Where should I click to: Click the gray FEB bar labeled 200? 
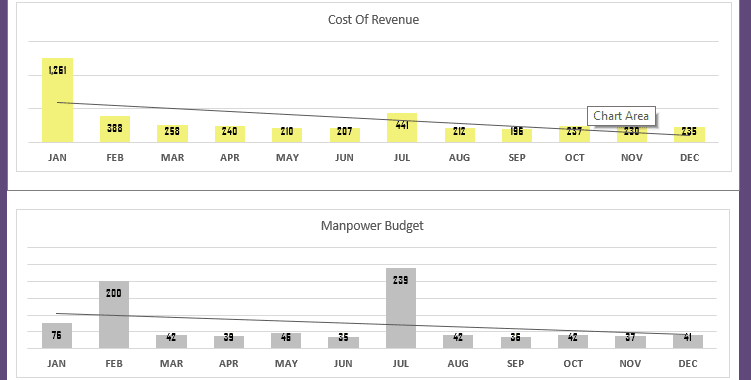pyautogui.click(x=114, y=315)
